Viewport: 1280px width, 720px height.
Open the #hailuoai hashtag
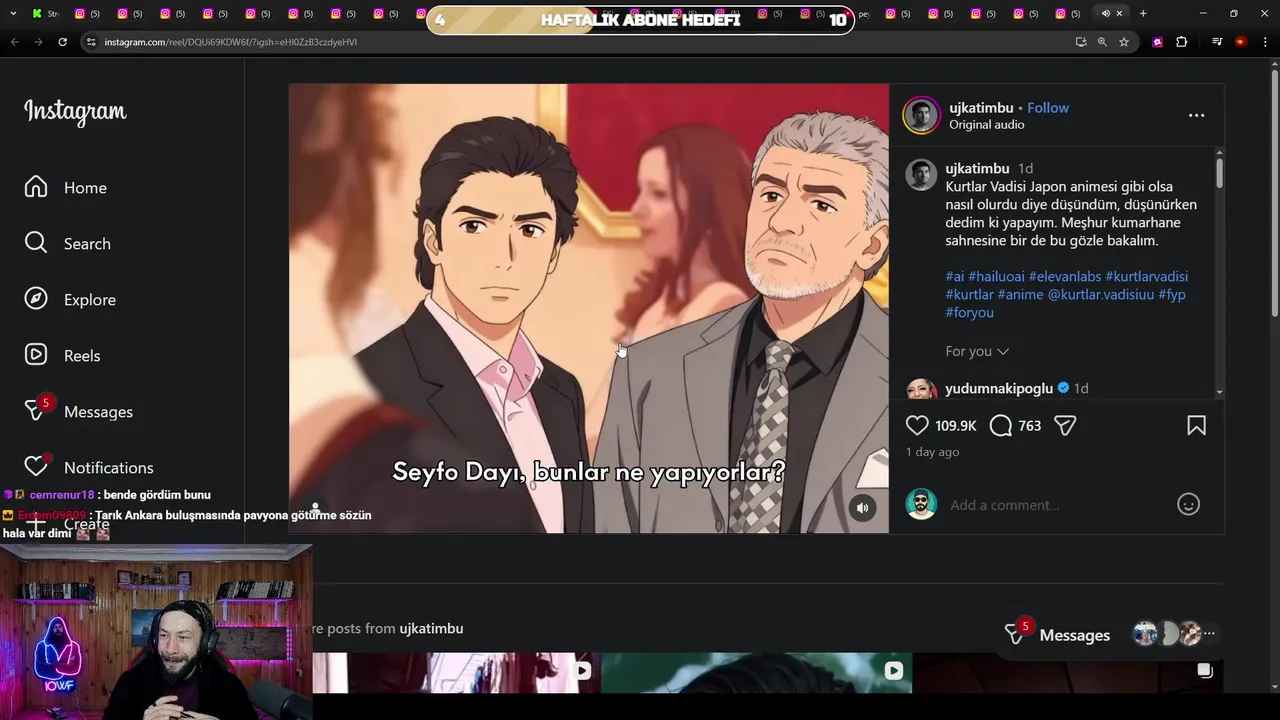coord(996,277)
